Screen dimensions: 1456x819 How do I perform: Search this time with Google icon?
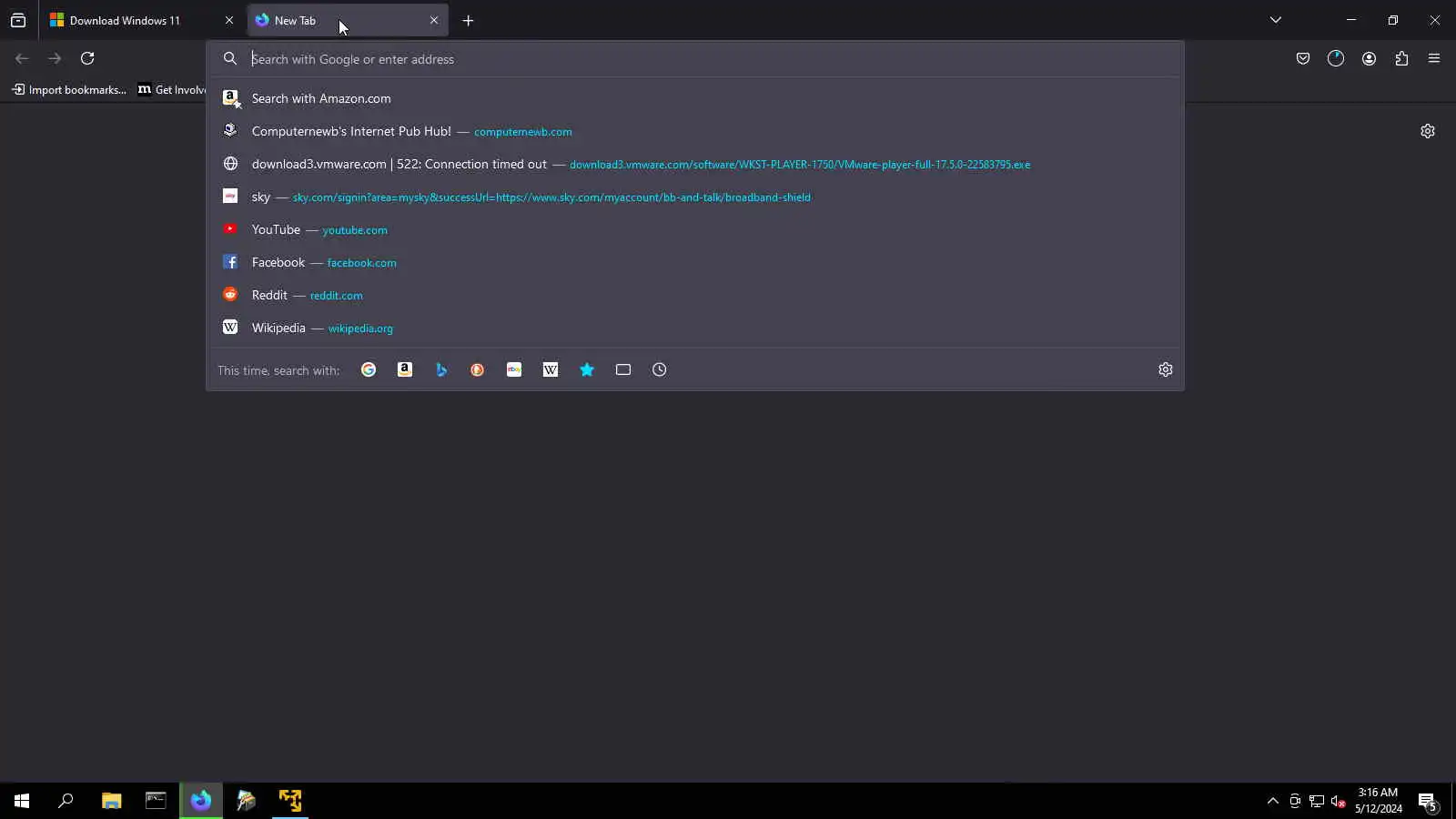click(x=369, y=369)
